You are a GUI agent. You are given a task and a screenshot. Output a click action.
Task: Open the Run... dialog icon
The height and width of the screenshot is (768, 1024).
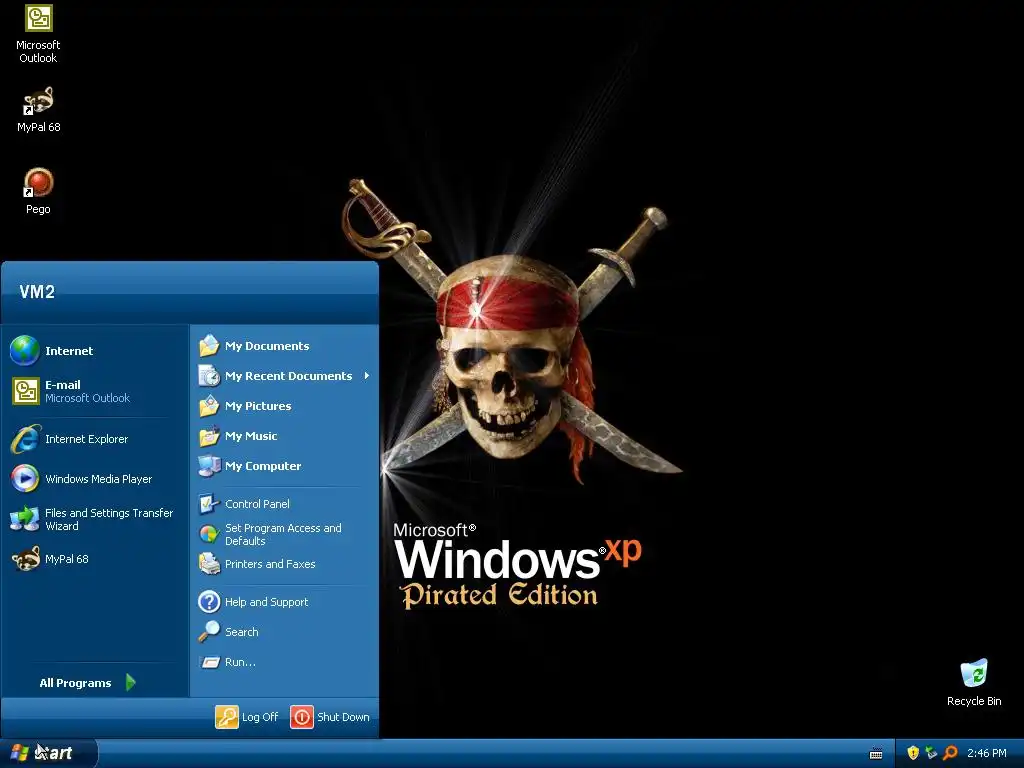pos(210,662)
